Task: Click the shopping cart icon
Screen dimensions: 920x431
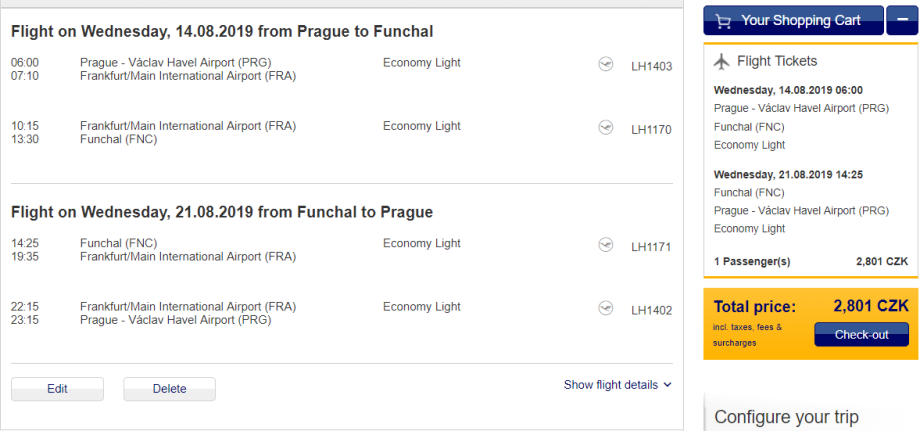Action: (x=725, y=20)
